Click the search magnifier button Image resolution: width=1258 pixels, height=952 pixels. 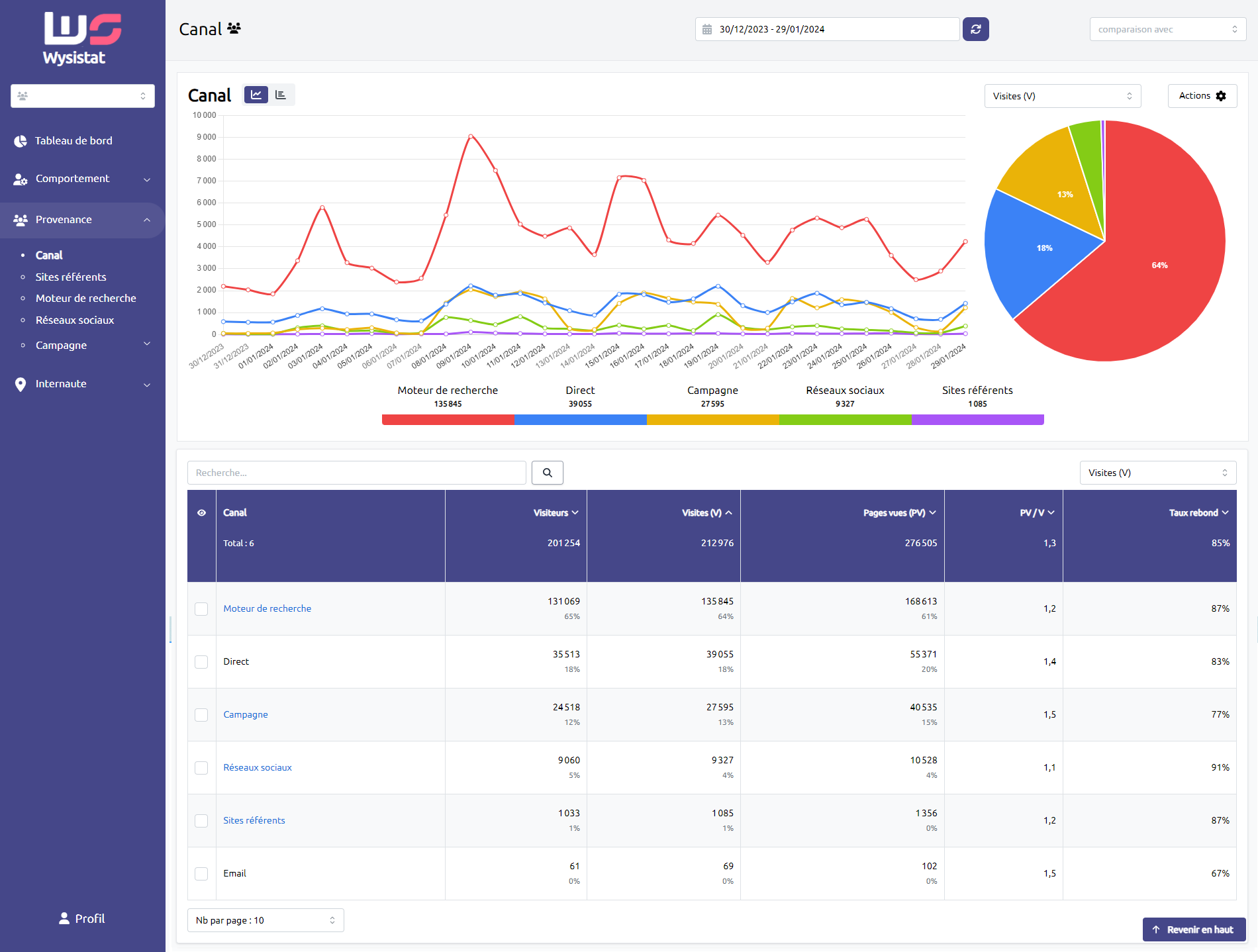547,473
